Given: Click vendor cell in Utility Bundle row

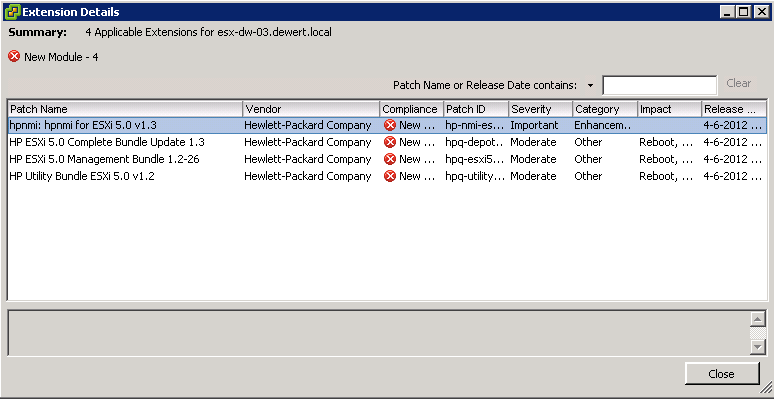Looking at the screenshot, I should tap(308, 176).
